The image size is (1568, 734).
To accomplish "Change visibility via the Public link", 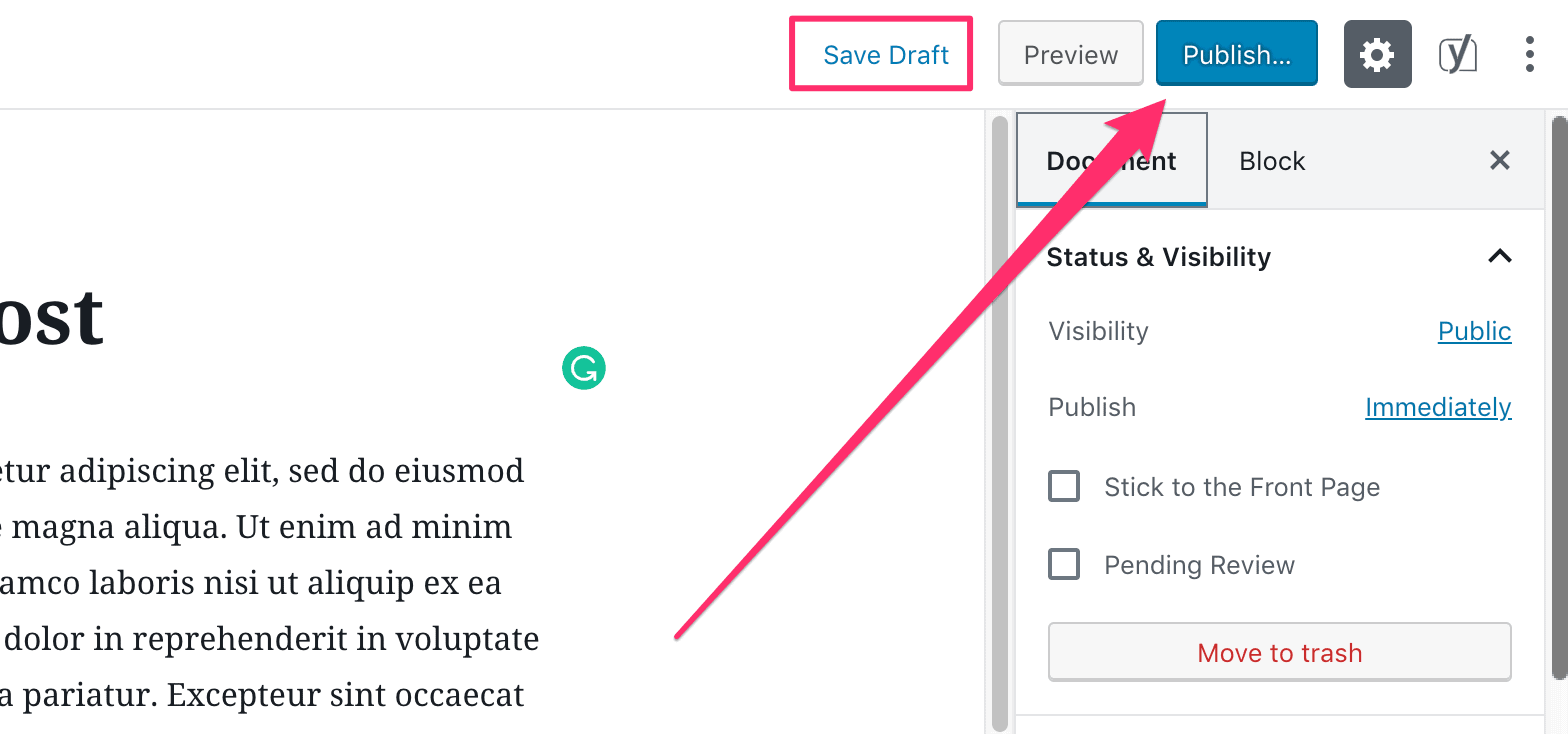I will pos(1474,331).
